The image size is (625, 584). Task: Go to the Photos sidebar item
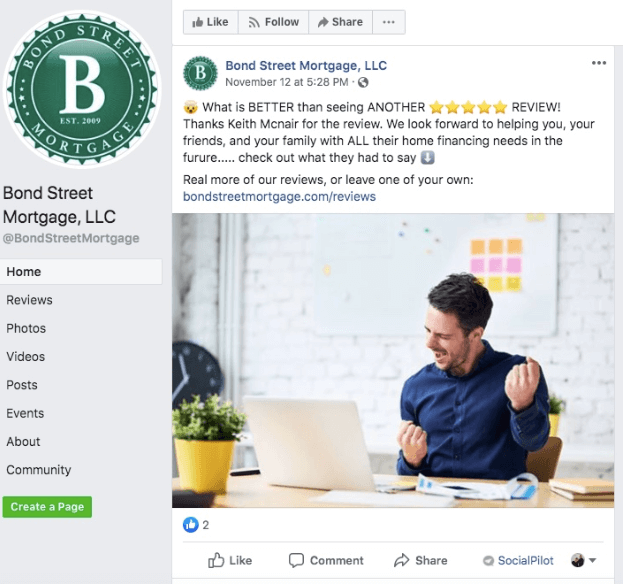[26, 328]
